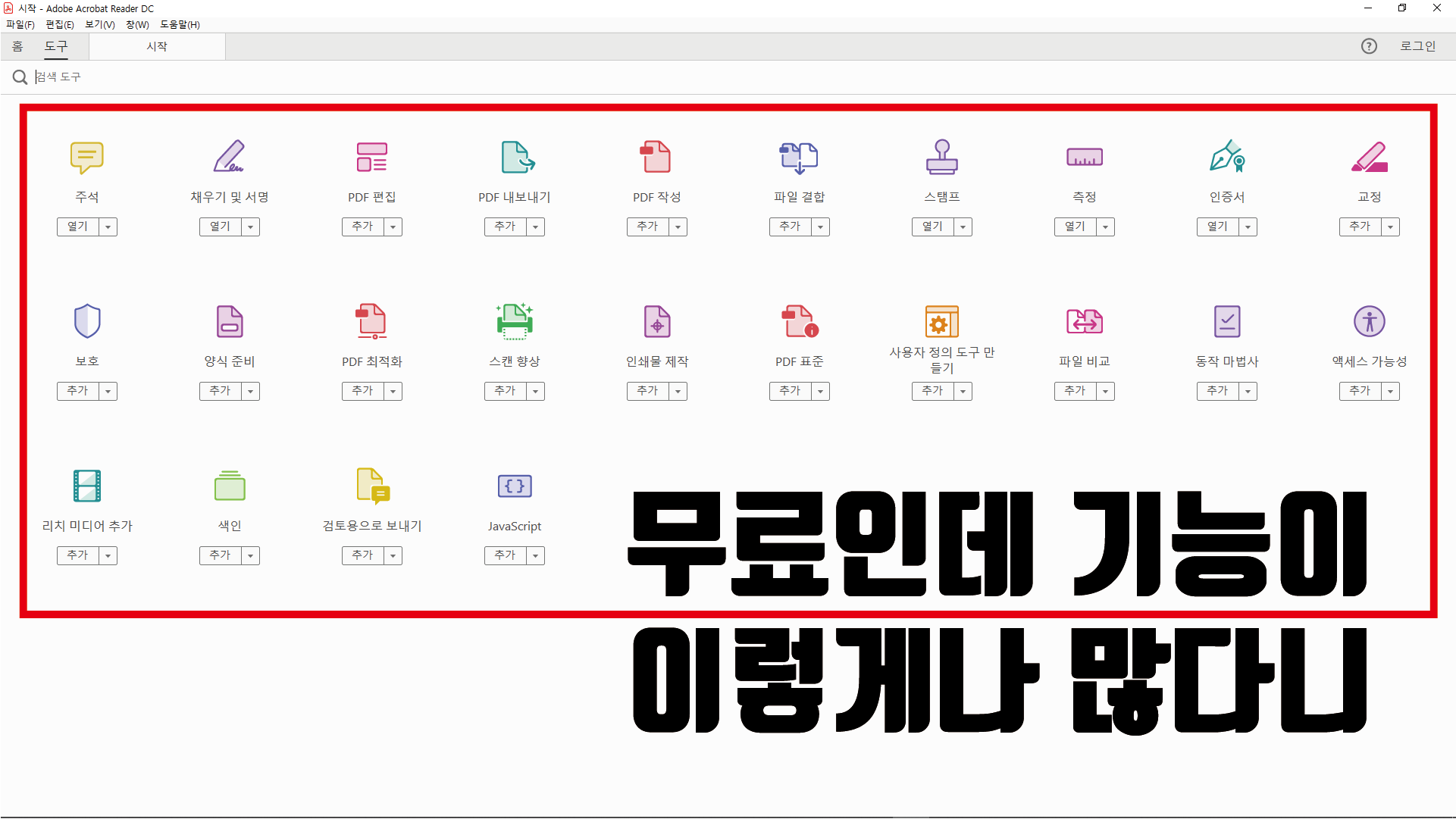The width and height of the screenshot is (1456, 819).
Task: Expand the dropdown arrow under PDF 내보내기
Action: click(536, 227)
